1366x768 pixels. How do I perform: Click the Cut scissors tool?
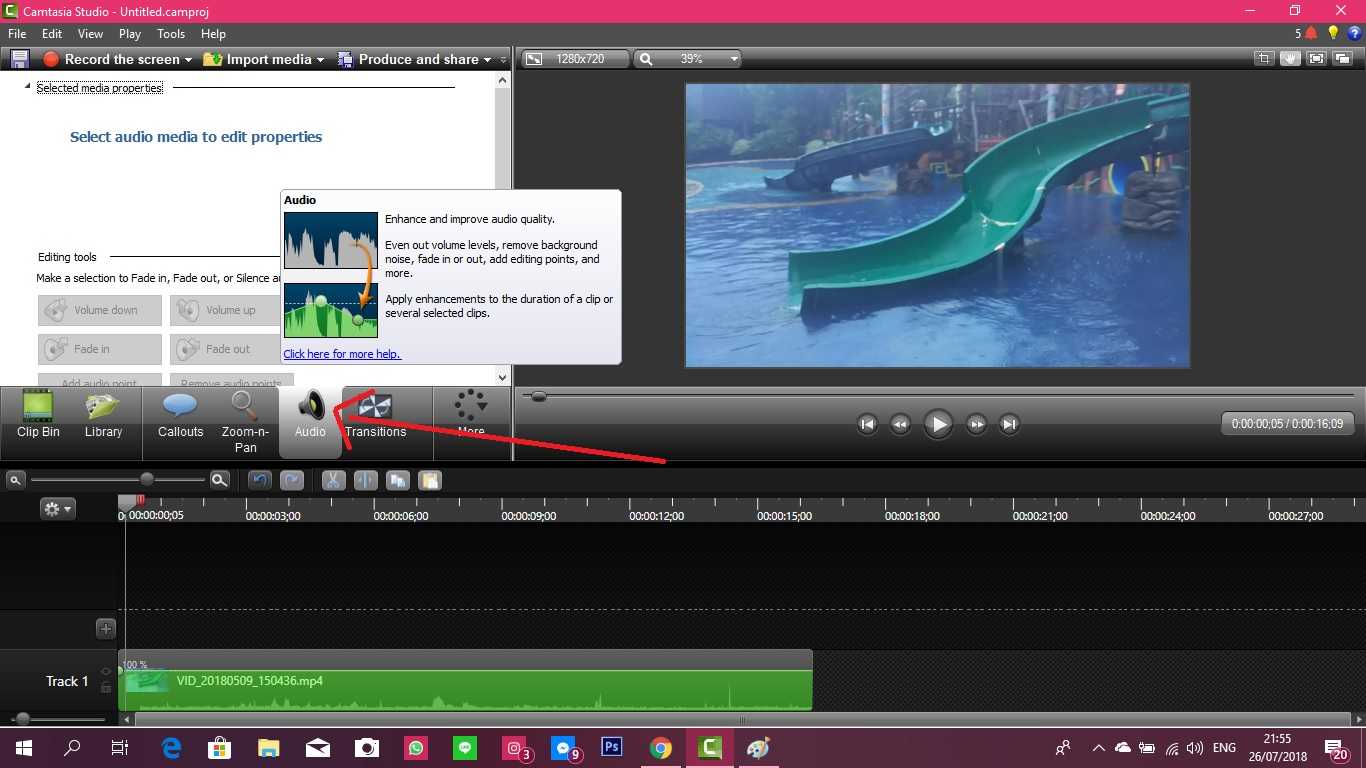tap(334, 480)
